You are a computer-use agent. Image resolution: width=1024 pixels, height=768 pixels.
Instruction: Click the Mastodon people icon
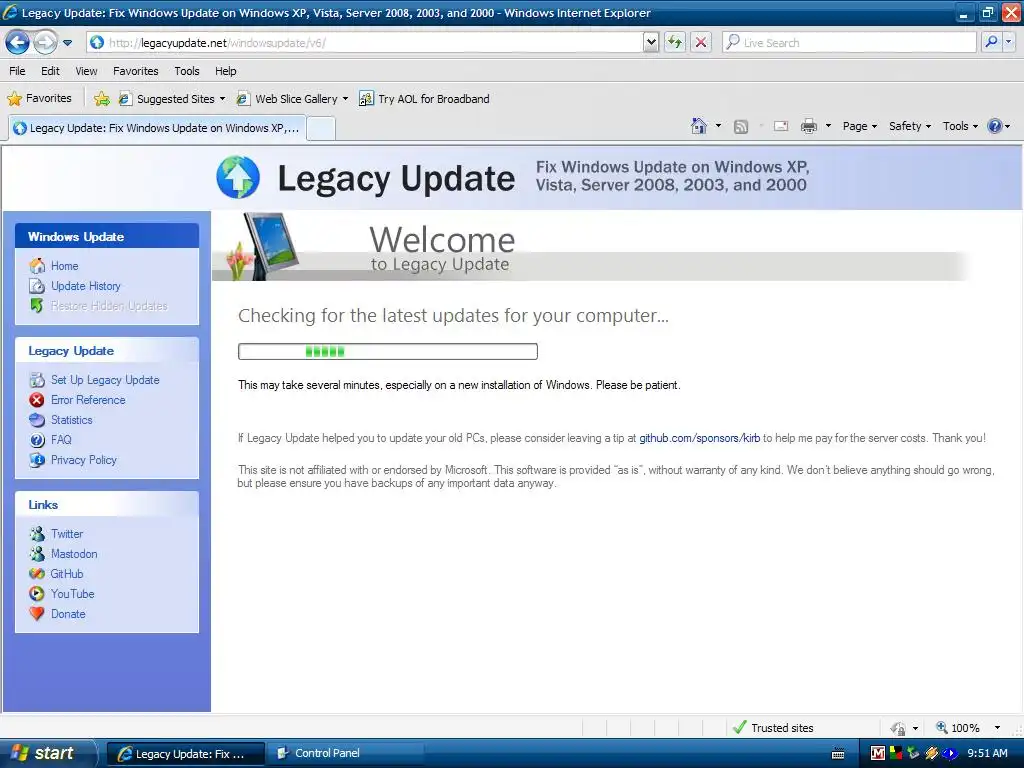click(x=37, y=554)
